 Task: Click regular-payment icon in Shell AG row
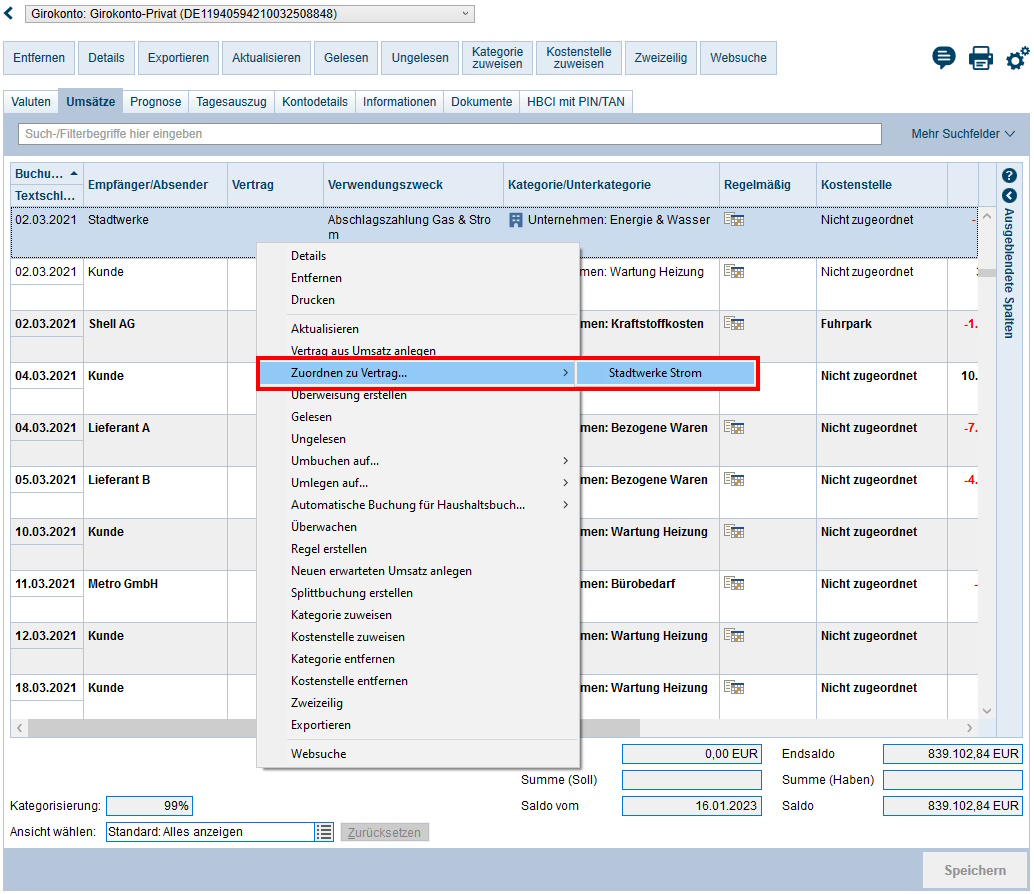click(734, 324)
